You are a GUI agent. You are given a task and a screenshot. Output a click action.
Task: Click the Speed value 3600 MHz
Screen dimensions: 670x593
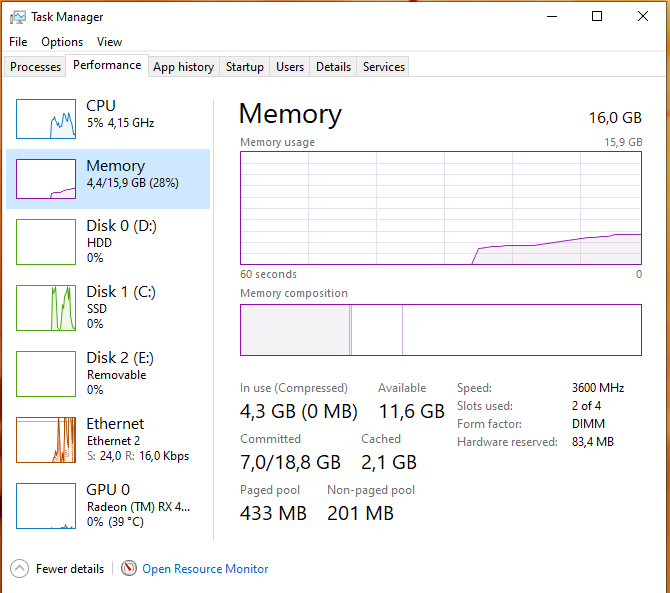click(598, 388)
